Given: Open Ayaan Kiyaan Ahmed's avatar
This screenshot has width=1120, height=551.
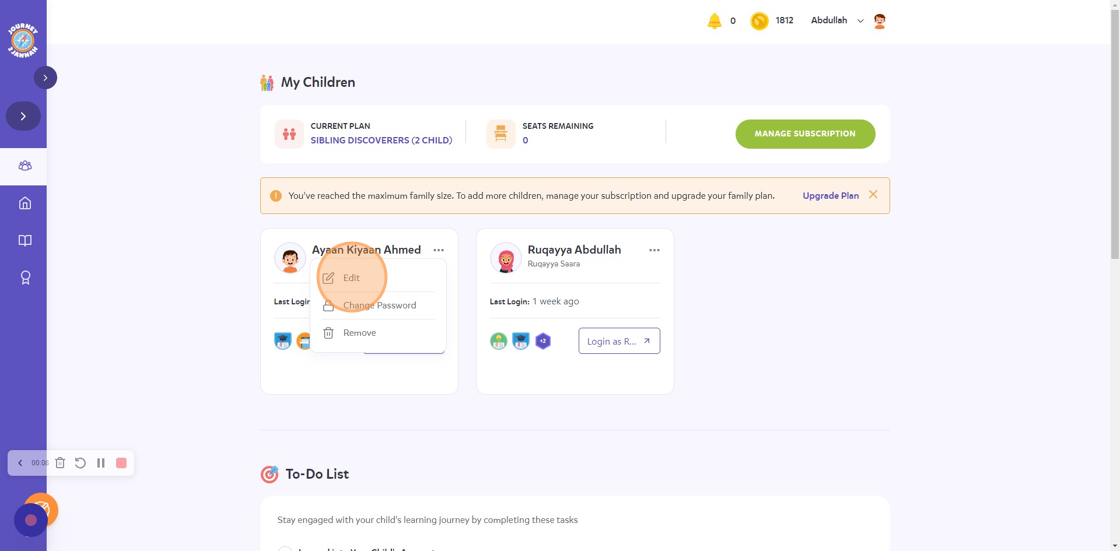Looking at the screenshot, I should [290, 257].
